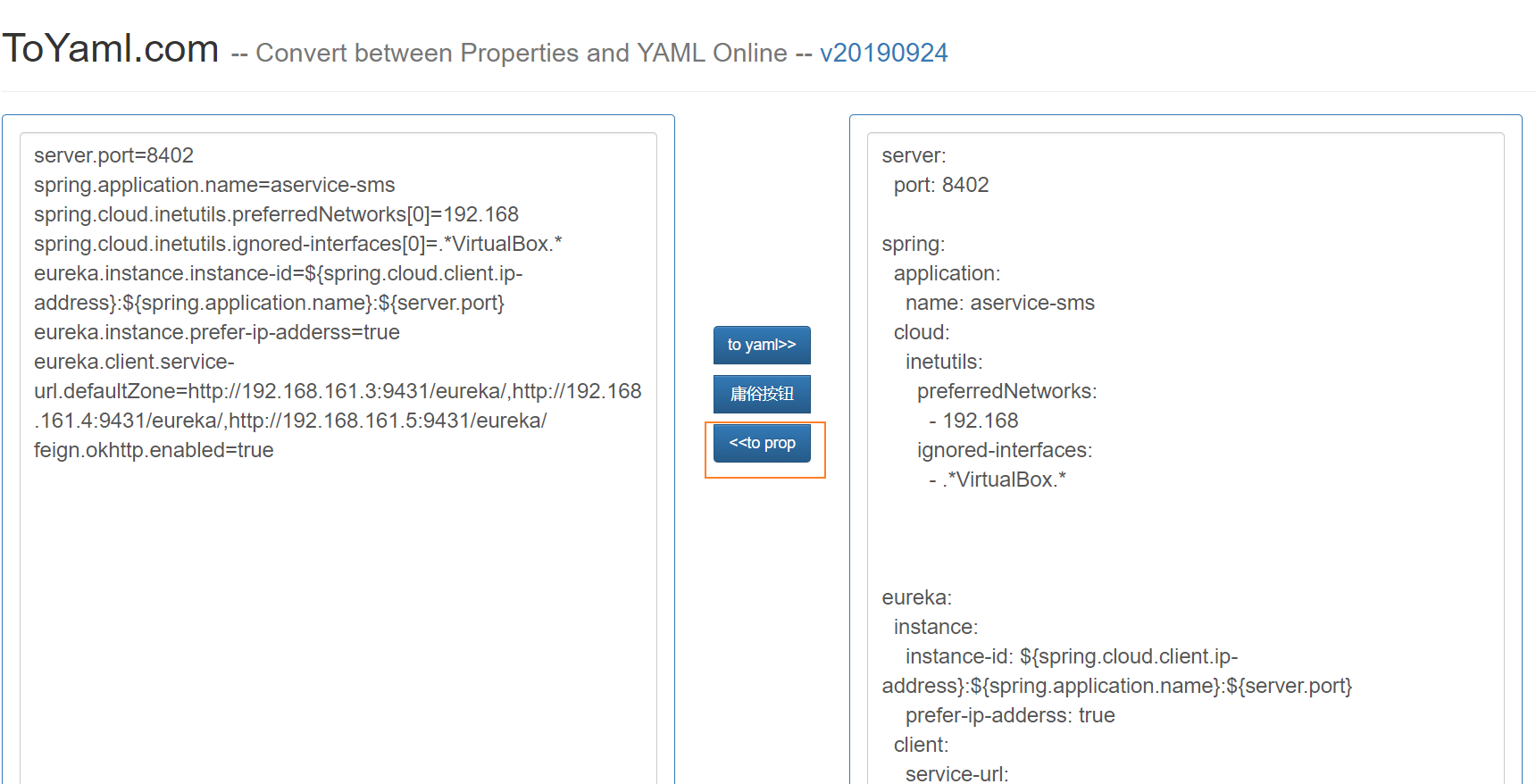Click the 'prefer-ip-adderss: true' YAML line
Image resolution: width=1536 pixels, height=784 pixels.
pyautogui.click(x=1009, y=715)
